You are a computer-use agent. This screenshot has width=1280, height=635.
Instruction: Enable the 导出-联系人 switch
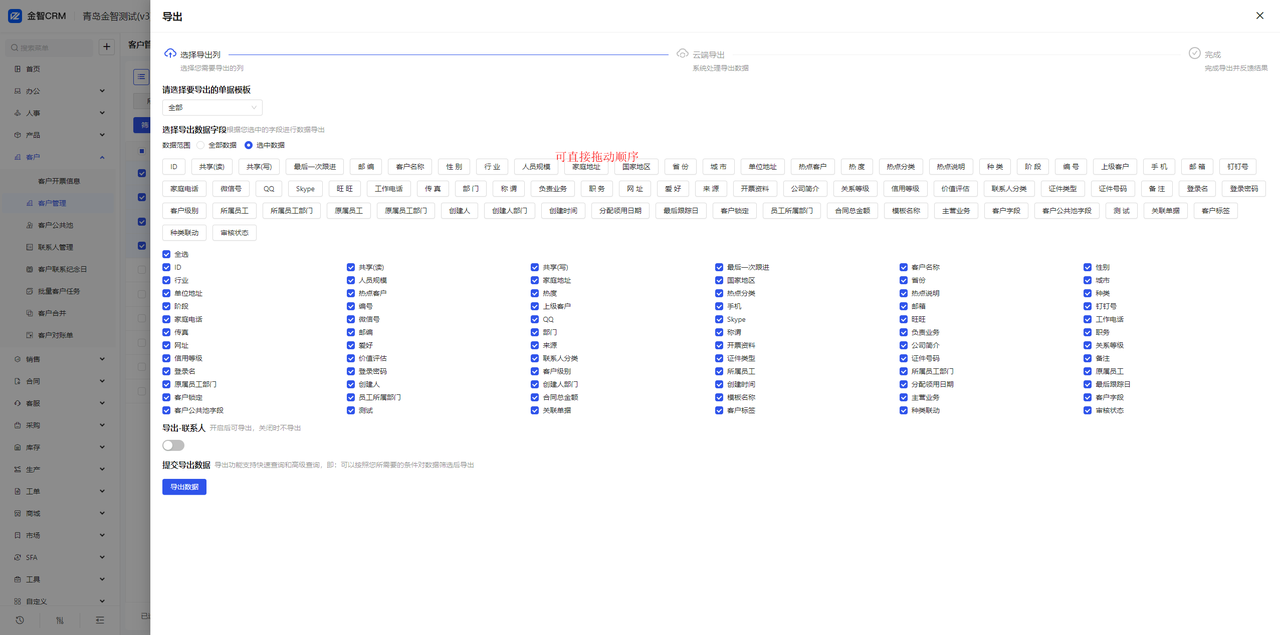tap(173, 445)
